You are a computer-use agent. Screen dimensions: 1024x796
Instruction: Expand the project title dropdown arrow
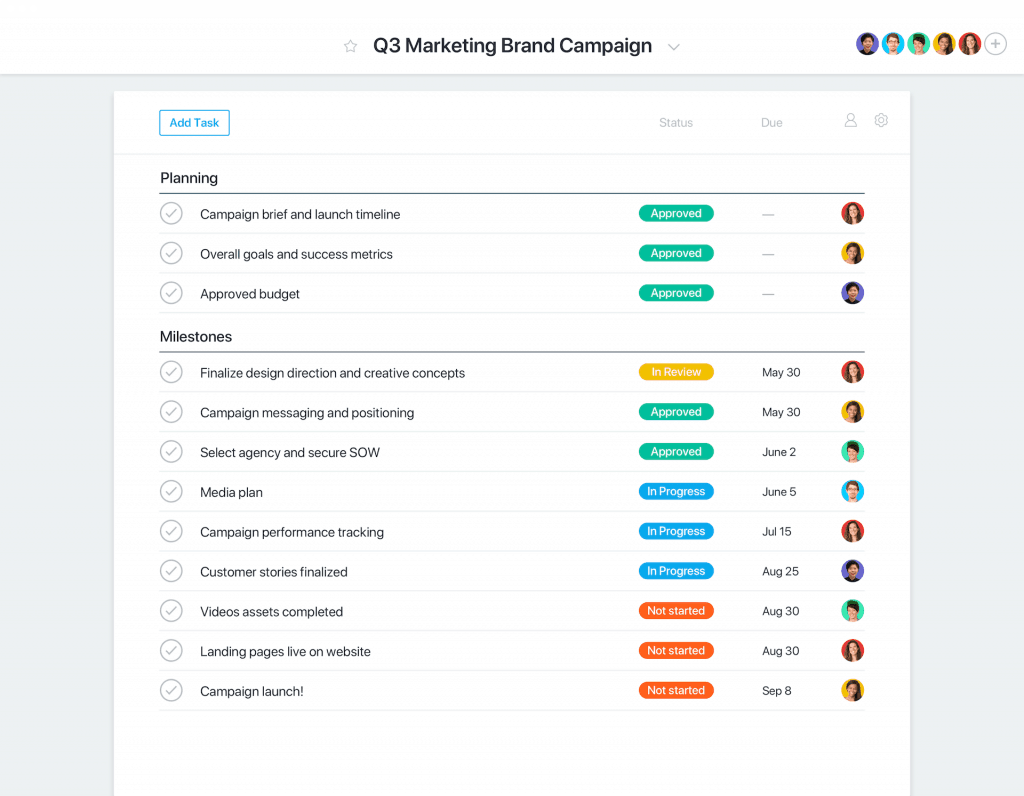pos(674,46)
